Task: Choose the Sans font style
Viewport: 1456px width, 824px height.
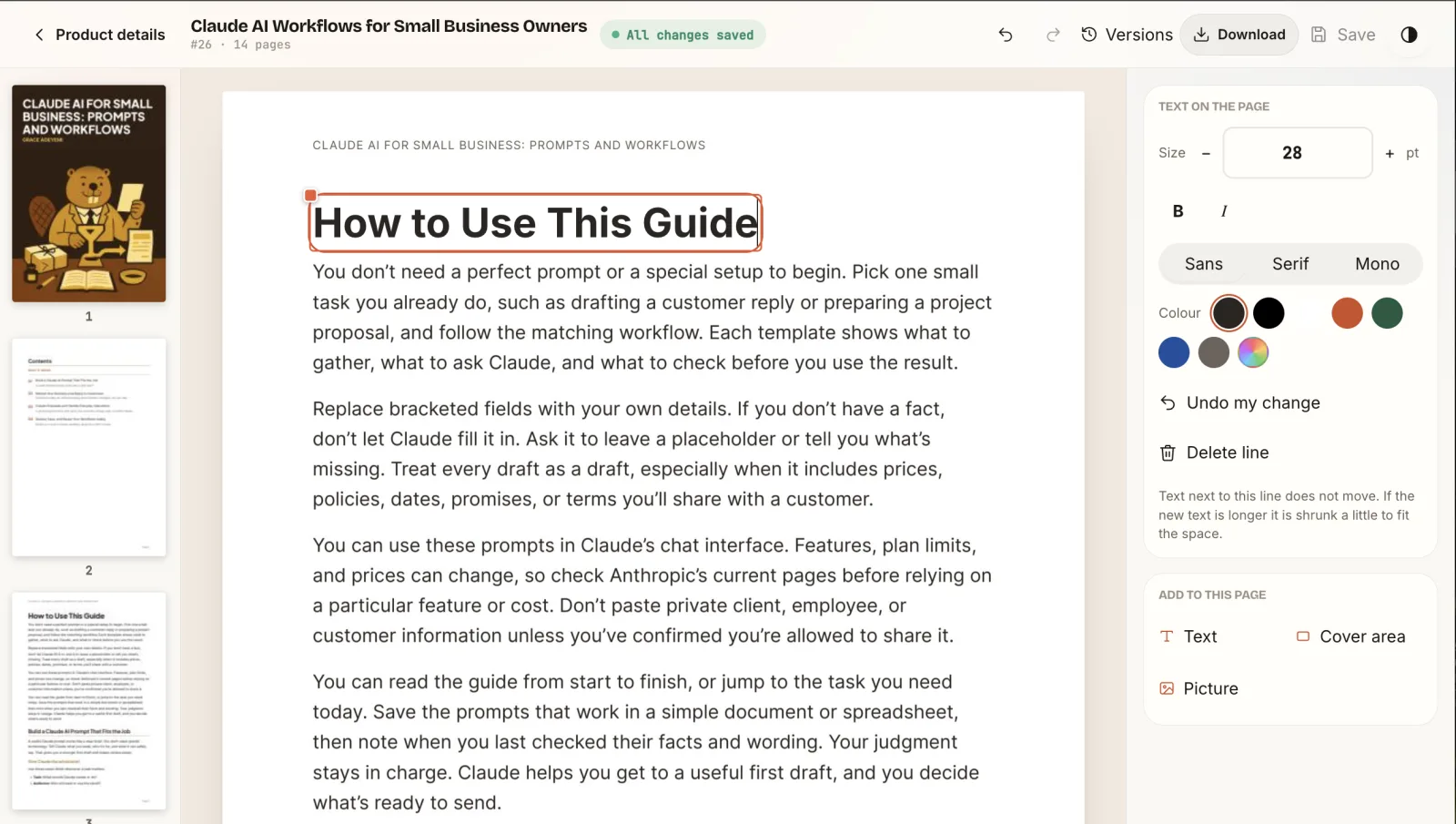Action: (1203, 264)
